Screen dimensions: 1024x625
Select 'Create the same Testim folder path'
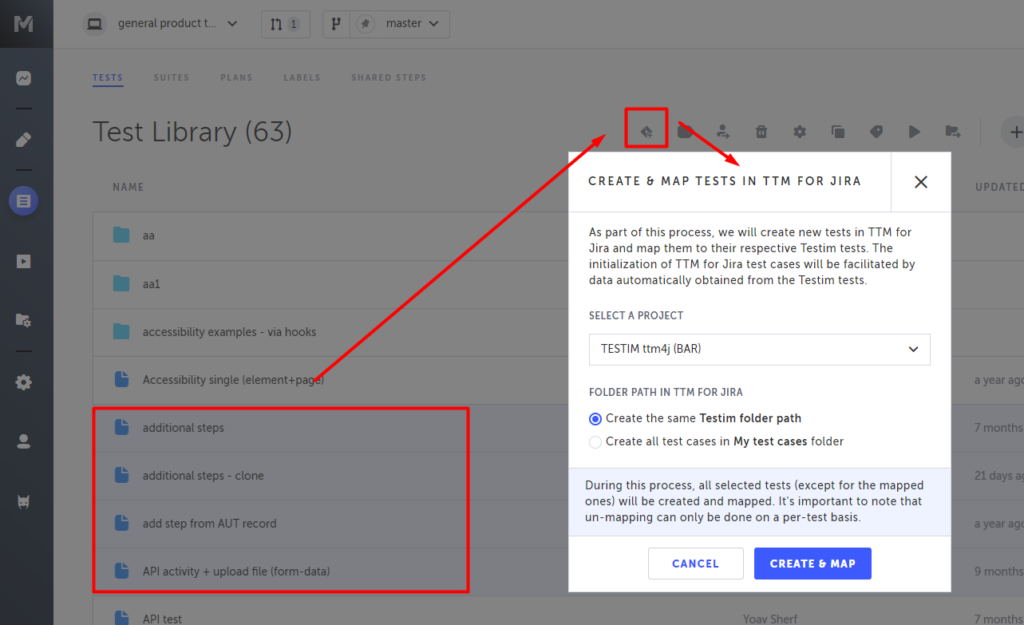pos(596,418)
